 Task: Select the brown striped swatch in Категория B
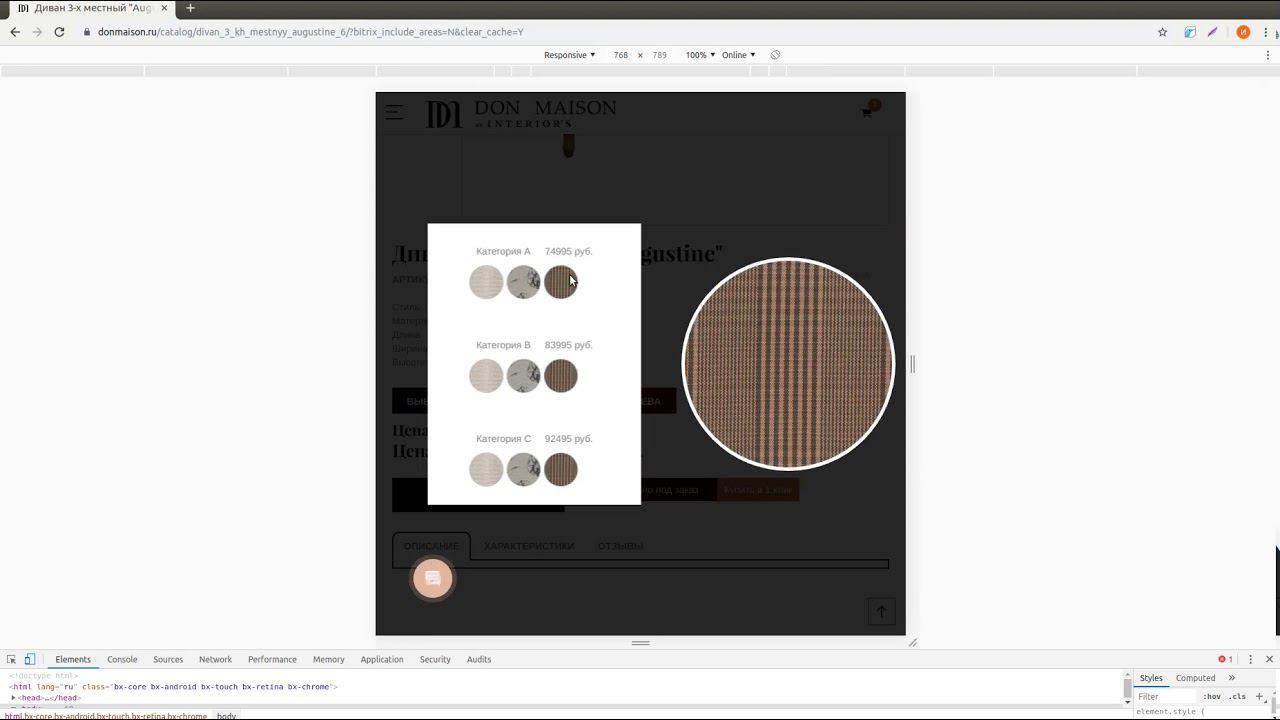pos(561,376)
